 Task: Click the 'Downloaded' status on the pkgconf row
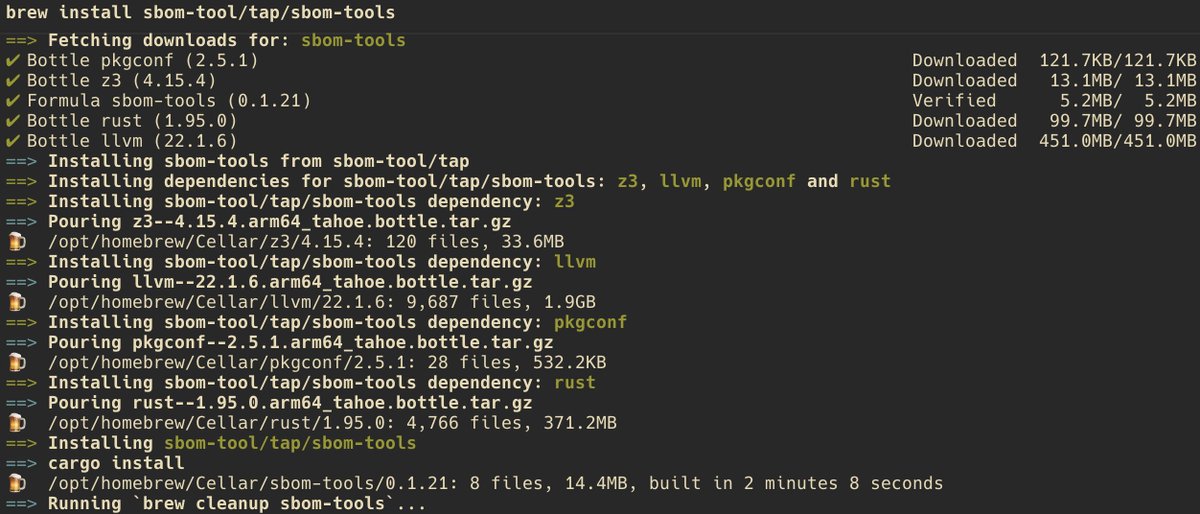[x=965, y=60]
